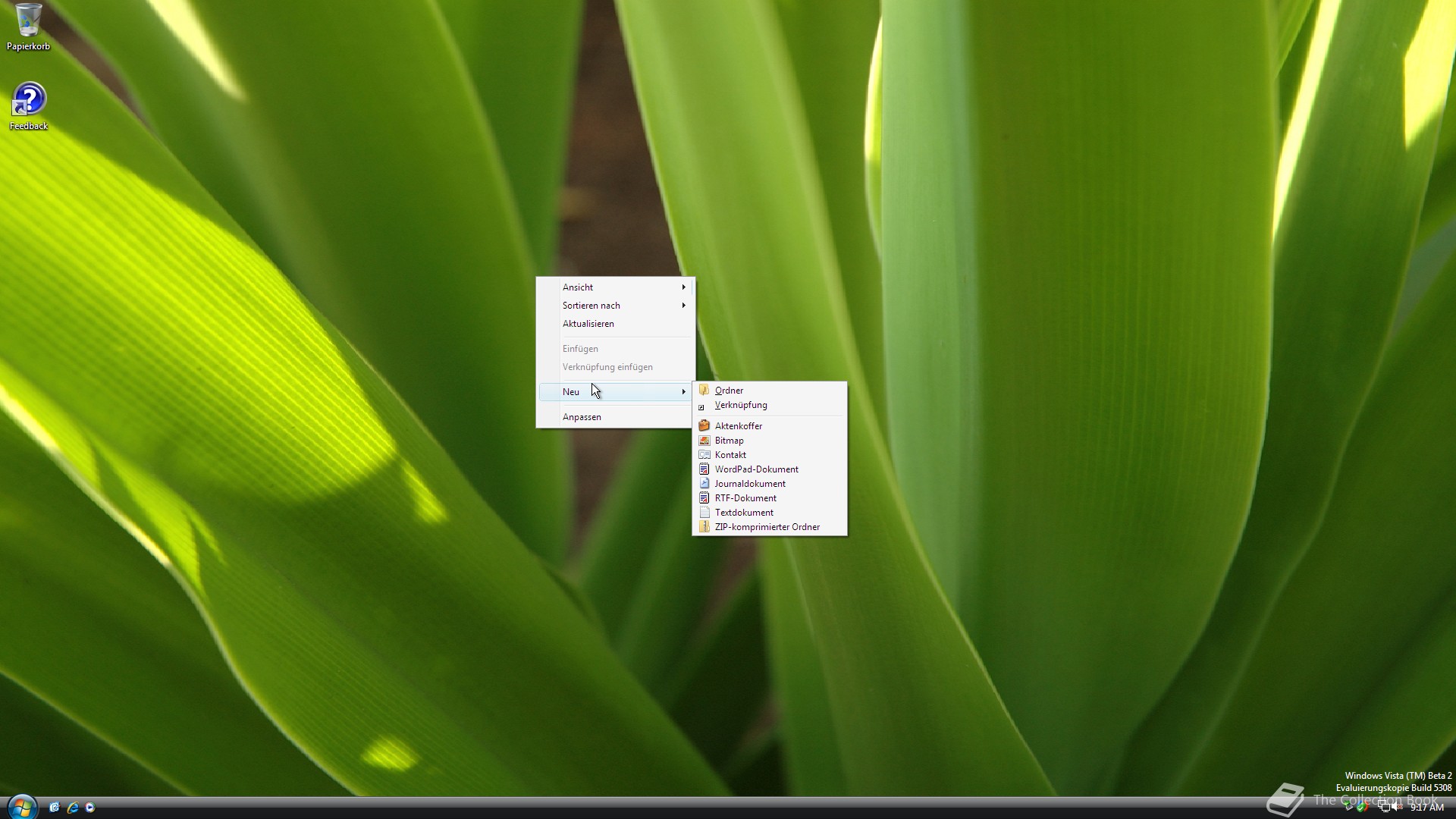Select Journaldokument in the submenu
1456x819 pixels.
pos(749,484)
